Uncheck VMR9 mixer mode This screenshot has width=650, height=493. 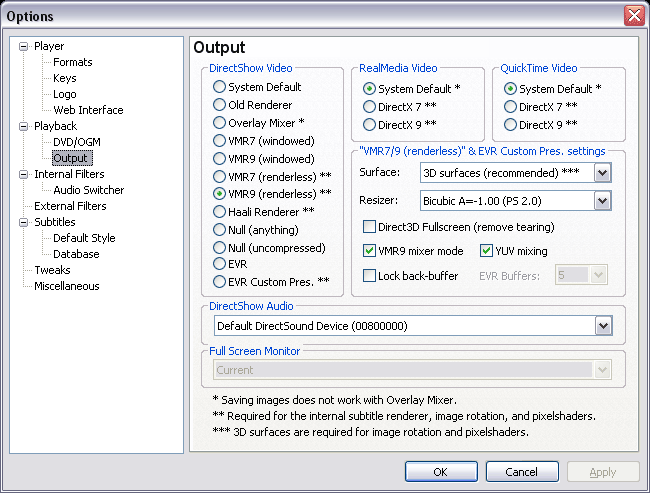[x=369, y=251]
